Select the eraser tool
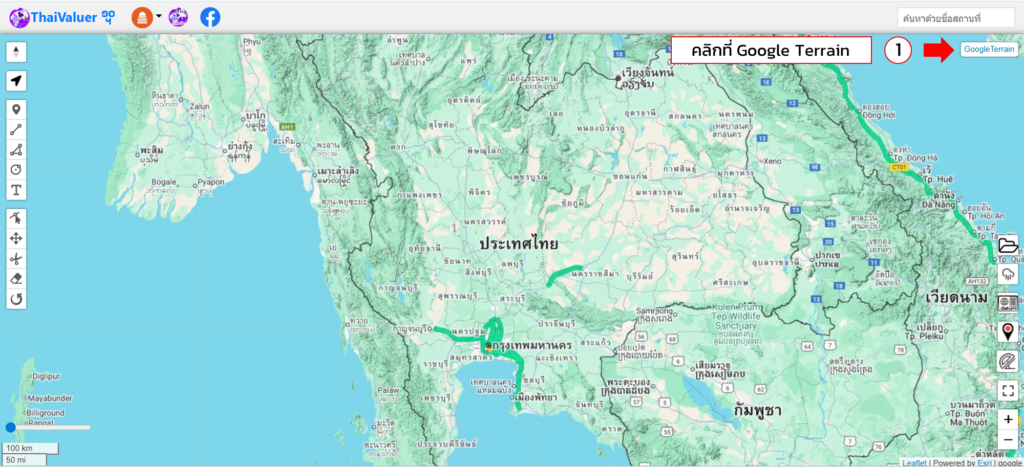 click(17, 278)
